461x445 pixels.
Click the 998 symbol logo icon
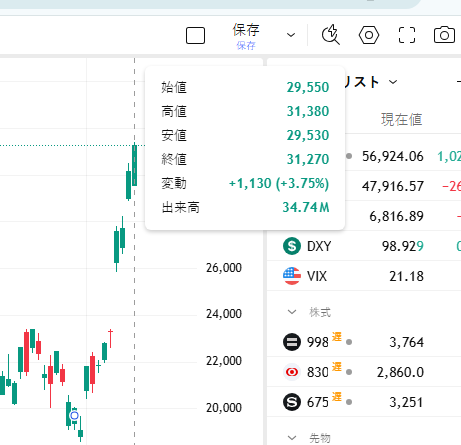[292, 342]
